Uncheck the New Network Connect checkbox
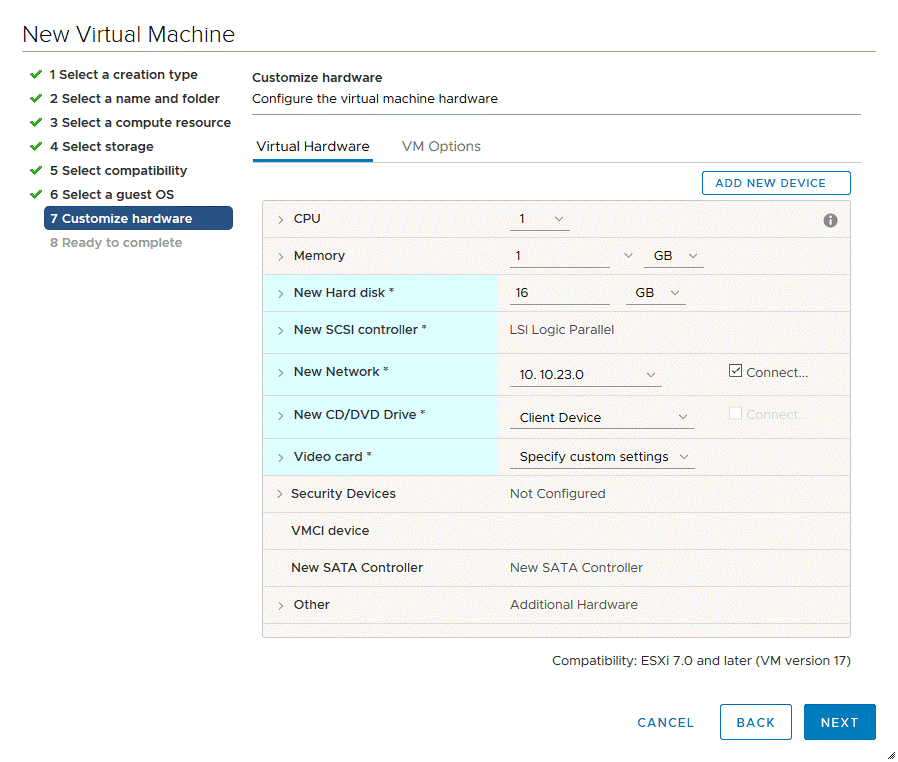Viewport: 898px width, 762px height. [736, 371]
